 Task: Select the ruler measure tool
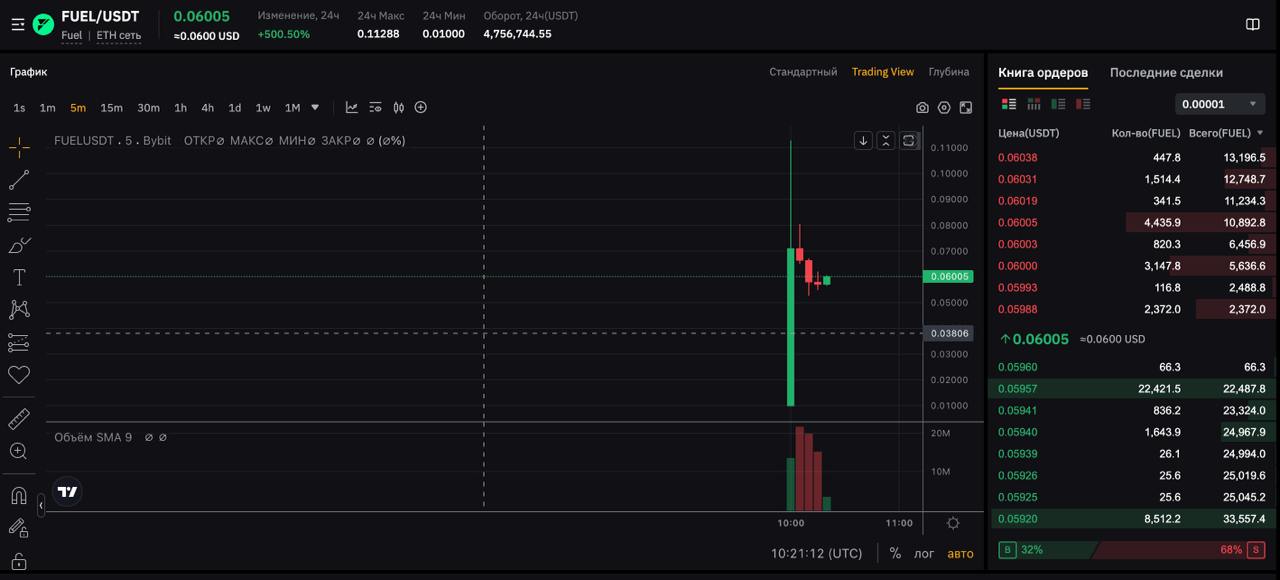[19, 419]
